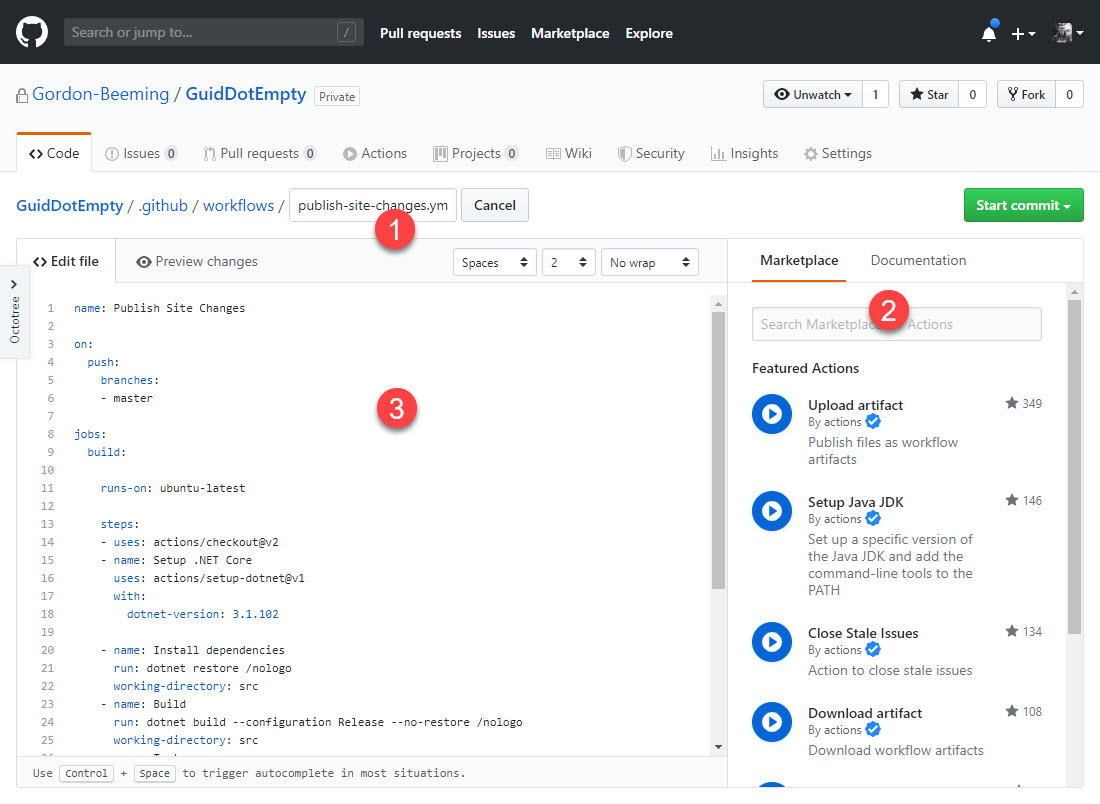Open the Spaces indent mode dropdown
The image size is (1100, 804).
(x=495, y=262)
